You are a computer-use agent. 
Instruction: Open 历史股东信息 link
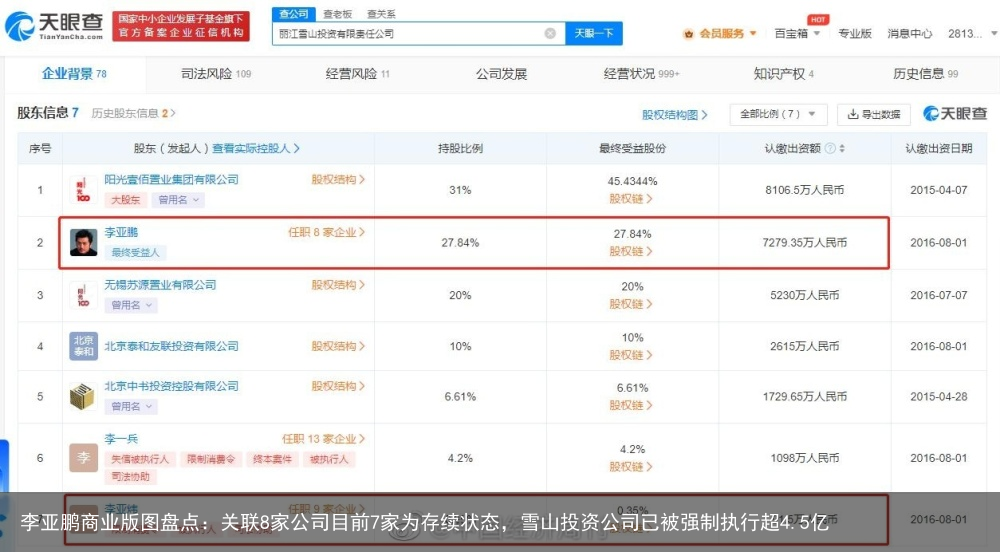[133, 113]
